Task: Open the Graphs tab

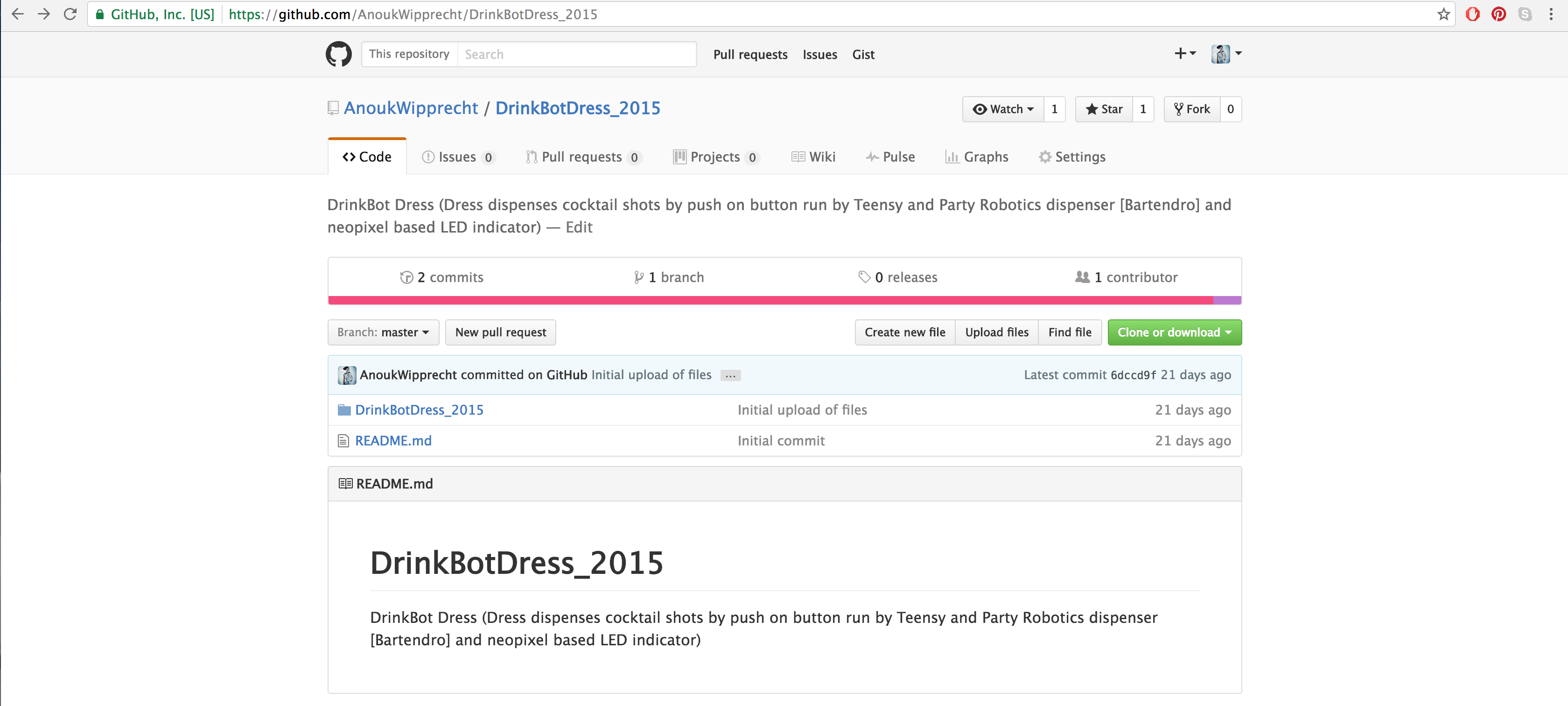Action: click(x=977, y=157)
